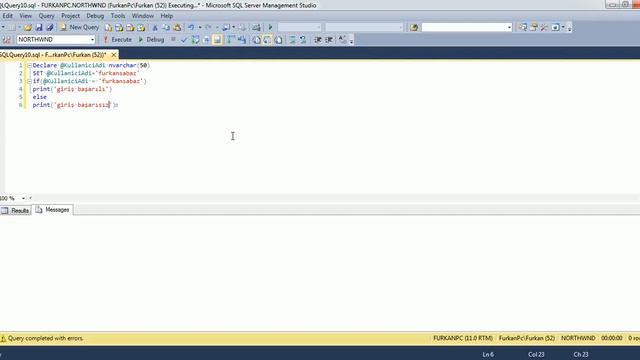
Task: Open the Help menu
Action: pyautogui.click(x=167, y=16)
